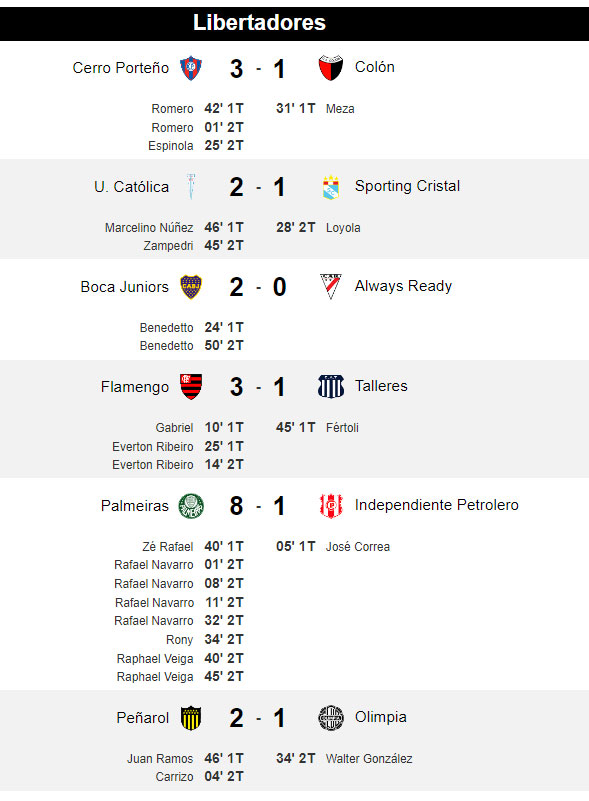Select the Flamengo 3 - 1 score

tap(257, 387)
